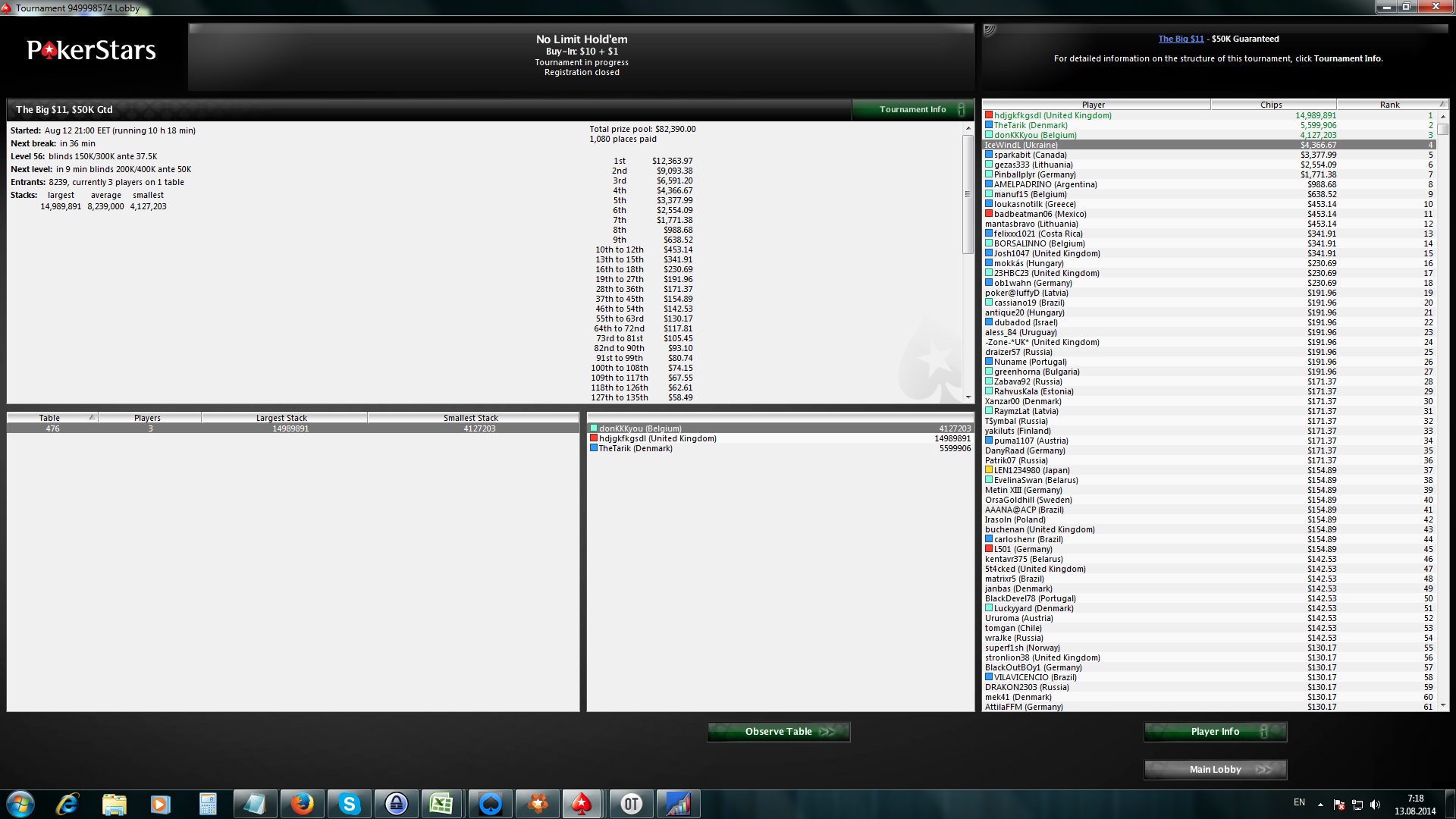
Task: Open Calculator from the taskbar
Action: click(x=207, y=804)
